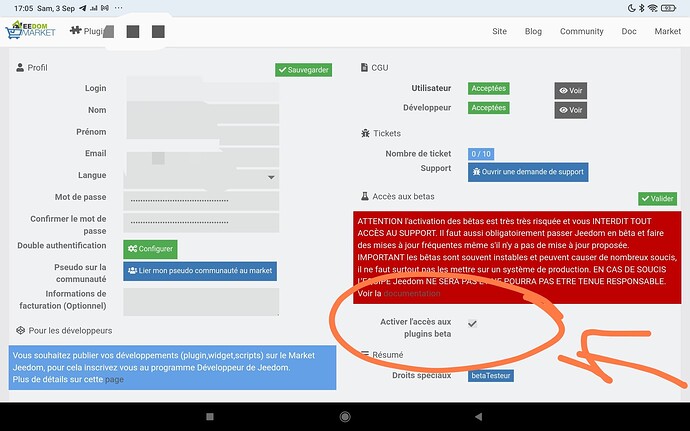Open the documentation link in red warning
The height and width of the screenshot is (431, 690).
coord(411,293)
